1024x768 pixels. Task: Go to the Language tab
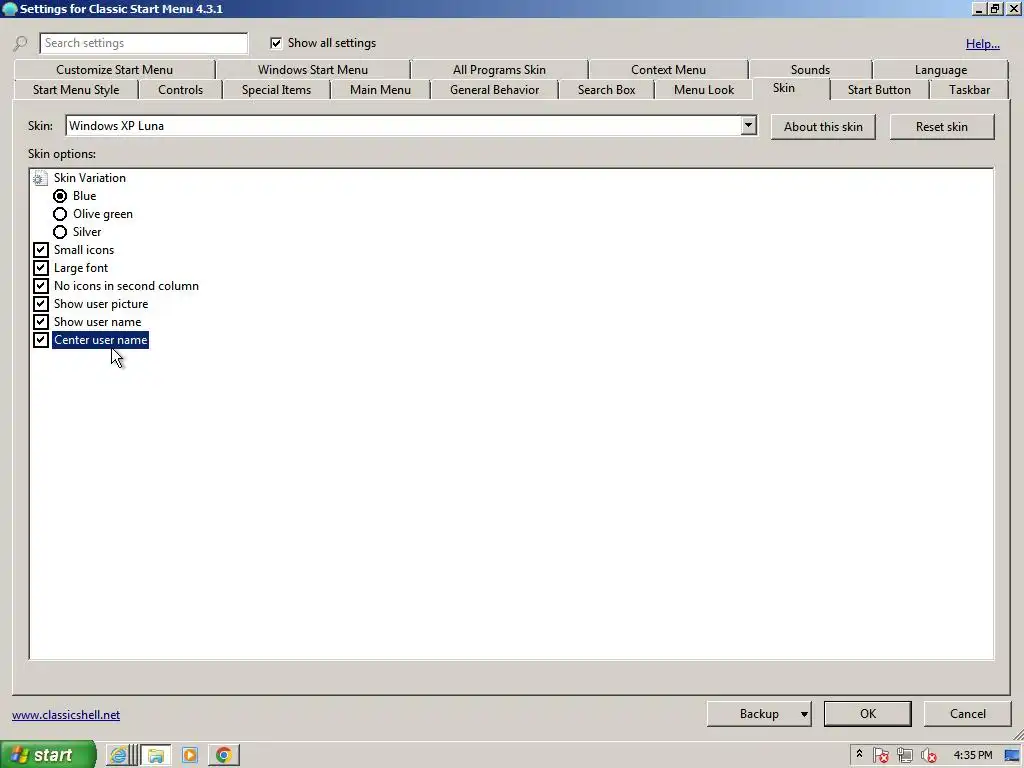coord(940,70)
